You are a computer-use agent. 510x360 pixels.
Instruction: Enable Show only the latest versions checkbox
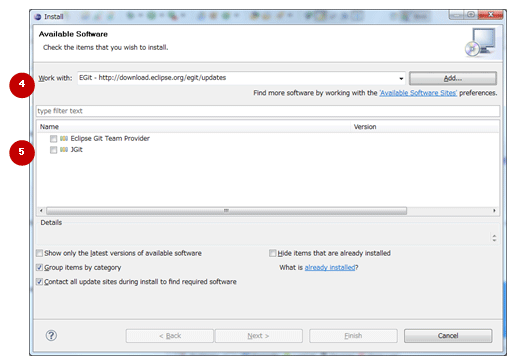(39, 253)
